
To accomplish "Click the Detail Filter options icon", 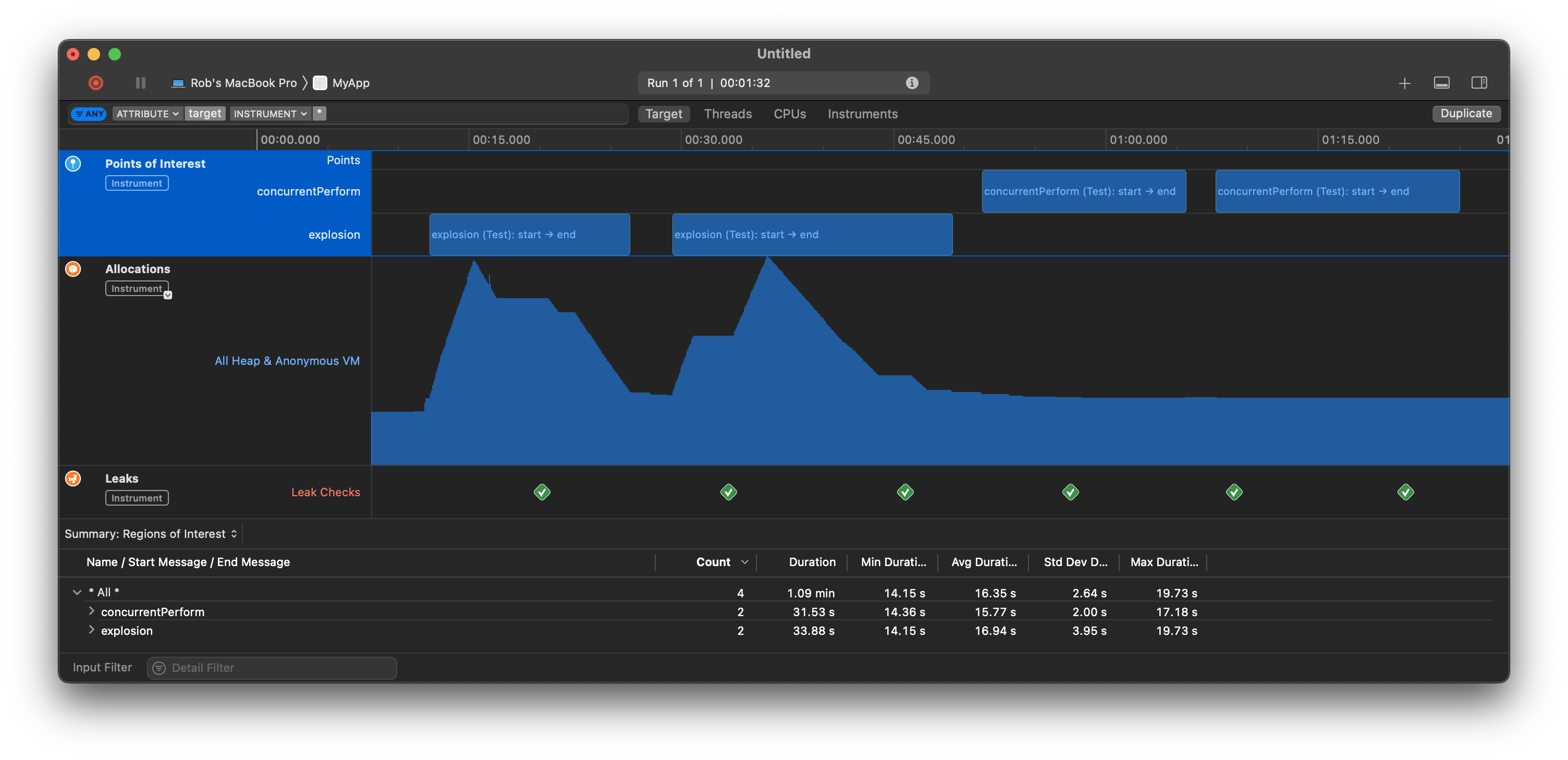I will tap(159, 668).
